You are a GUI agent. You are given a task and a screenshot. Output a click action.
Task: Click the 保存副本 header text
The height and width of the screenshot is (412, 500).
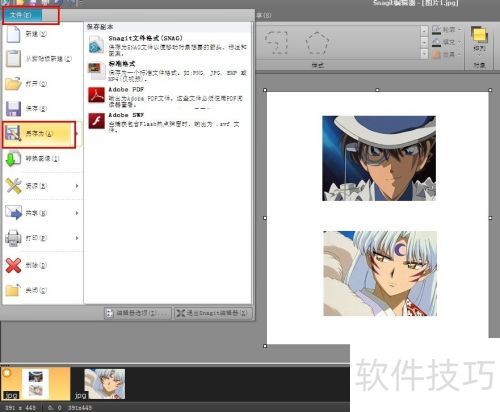pyautogui.click(x=100, y=27)
